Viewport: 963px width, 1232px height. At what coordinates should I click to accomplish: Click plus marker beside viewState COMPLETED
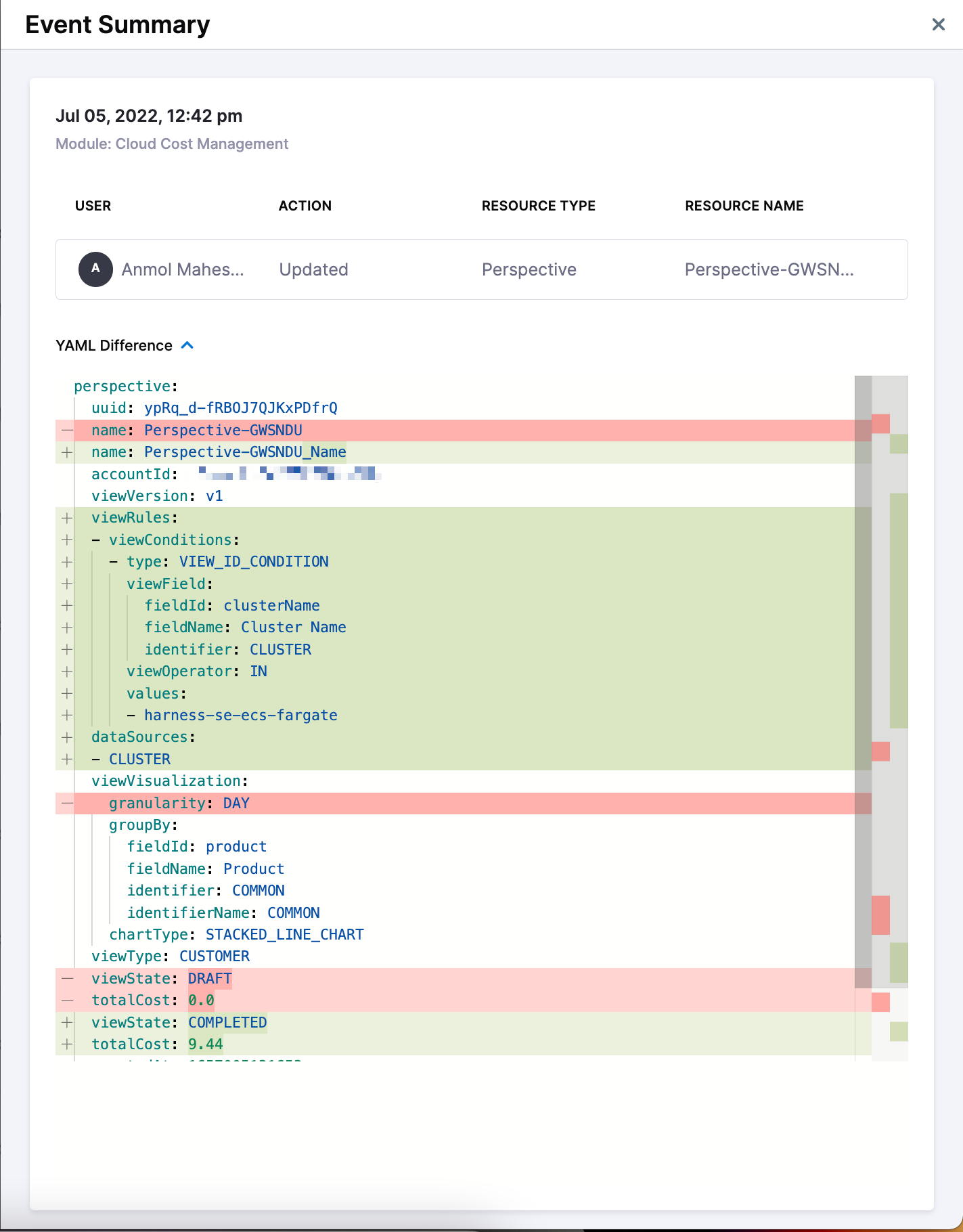click(67, 1022)
